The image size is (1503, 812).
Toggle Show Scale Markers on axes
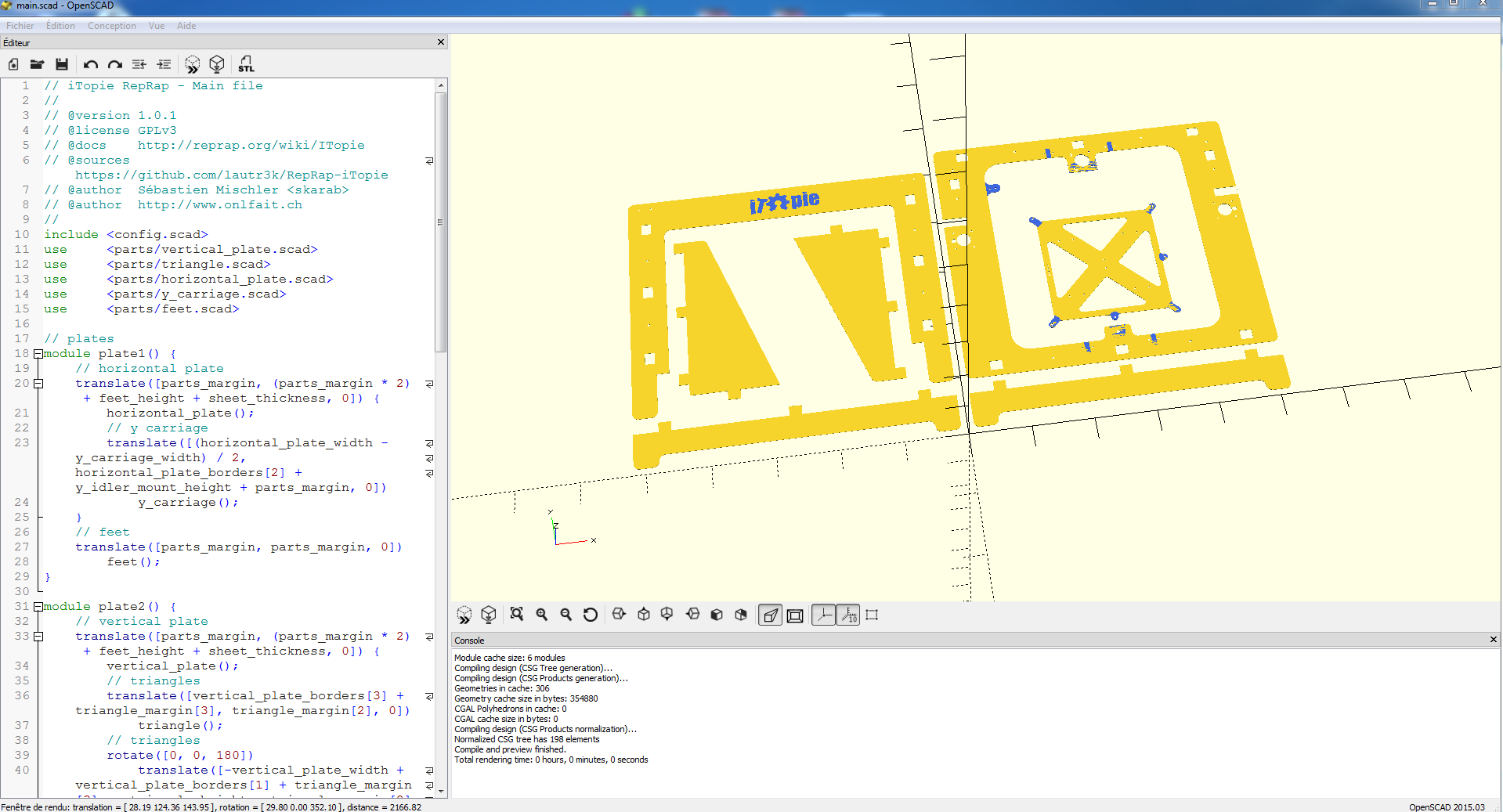(848, 615)
